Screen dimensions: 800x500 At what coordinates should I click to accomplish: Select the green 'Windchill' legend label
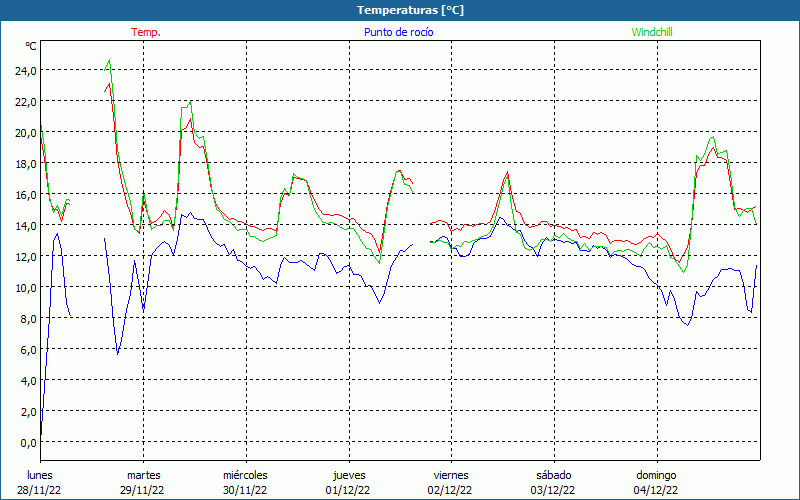tap(652, 32)
